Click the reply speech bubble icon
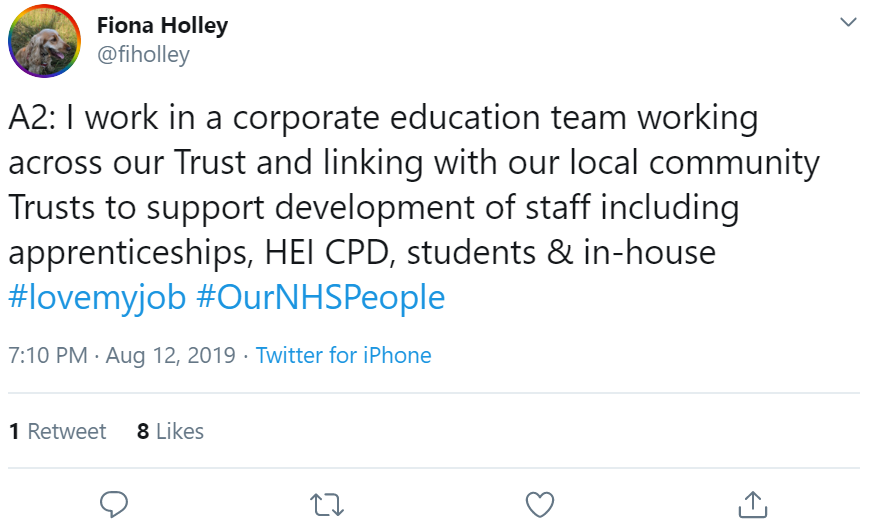 [114, 504]
